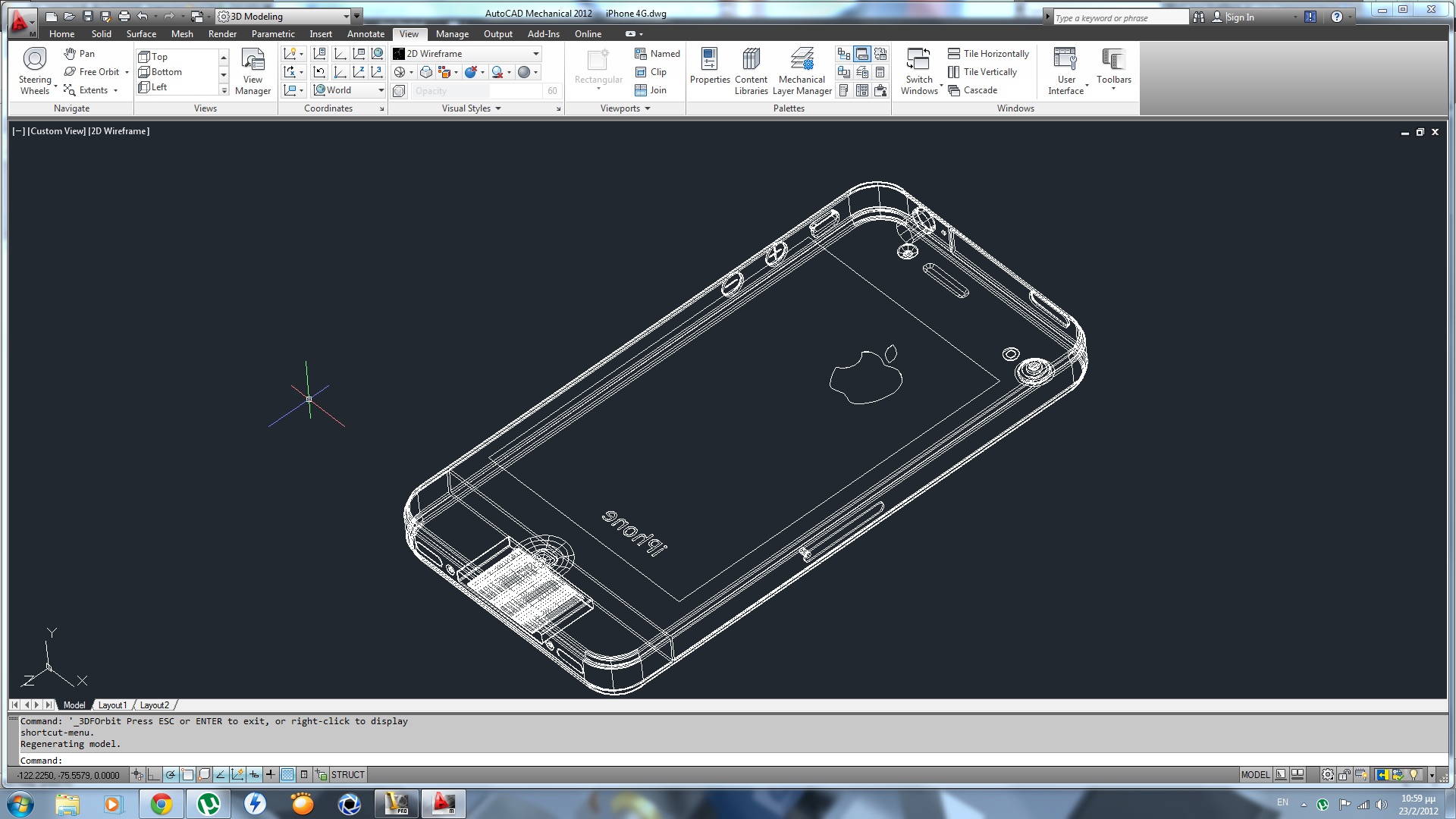Open the 3D Modeling workspace dropdown

click(x=284, y=16)
